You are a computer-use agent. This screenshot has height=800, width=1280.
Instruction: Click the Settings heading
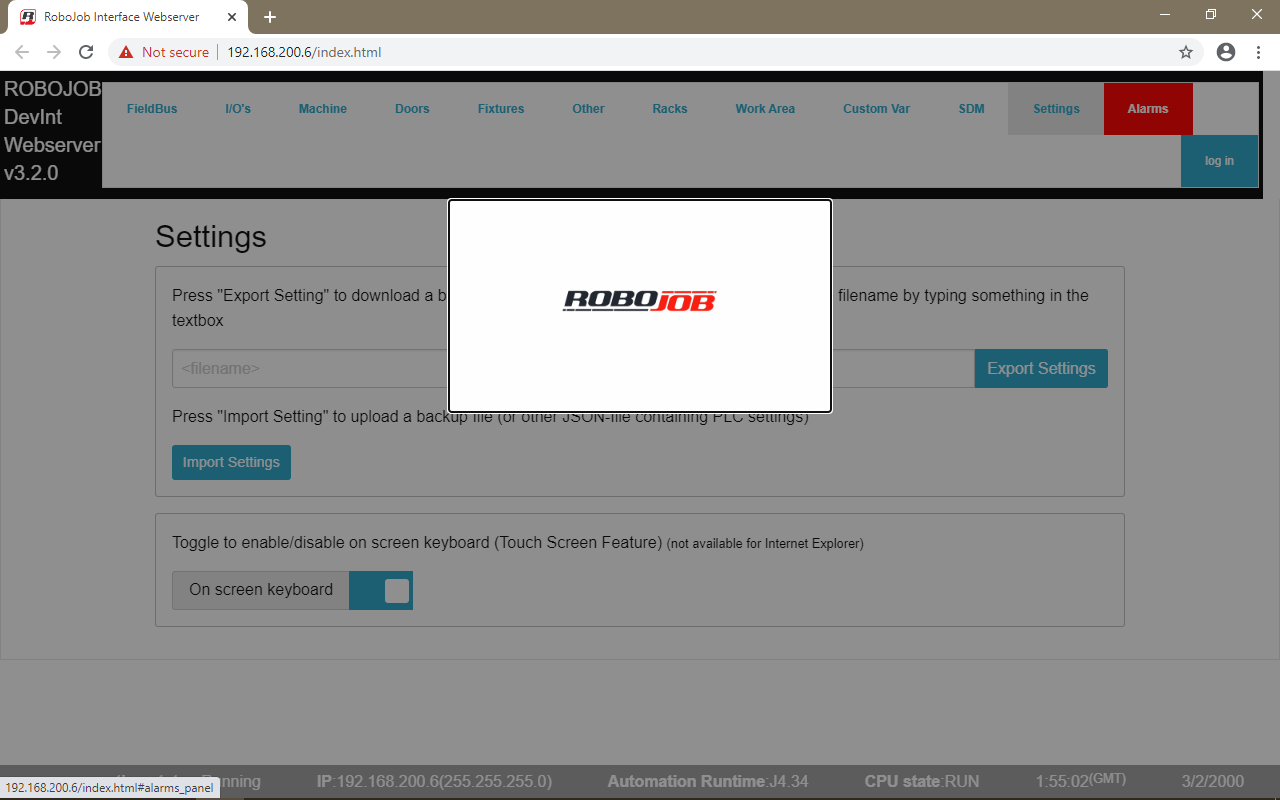[x=211, y=237]
